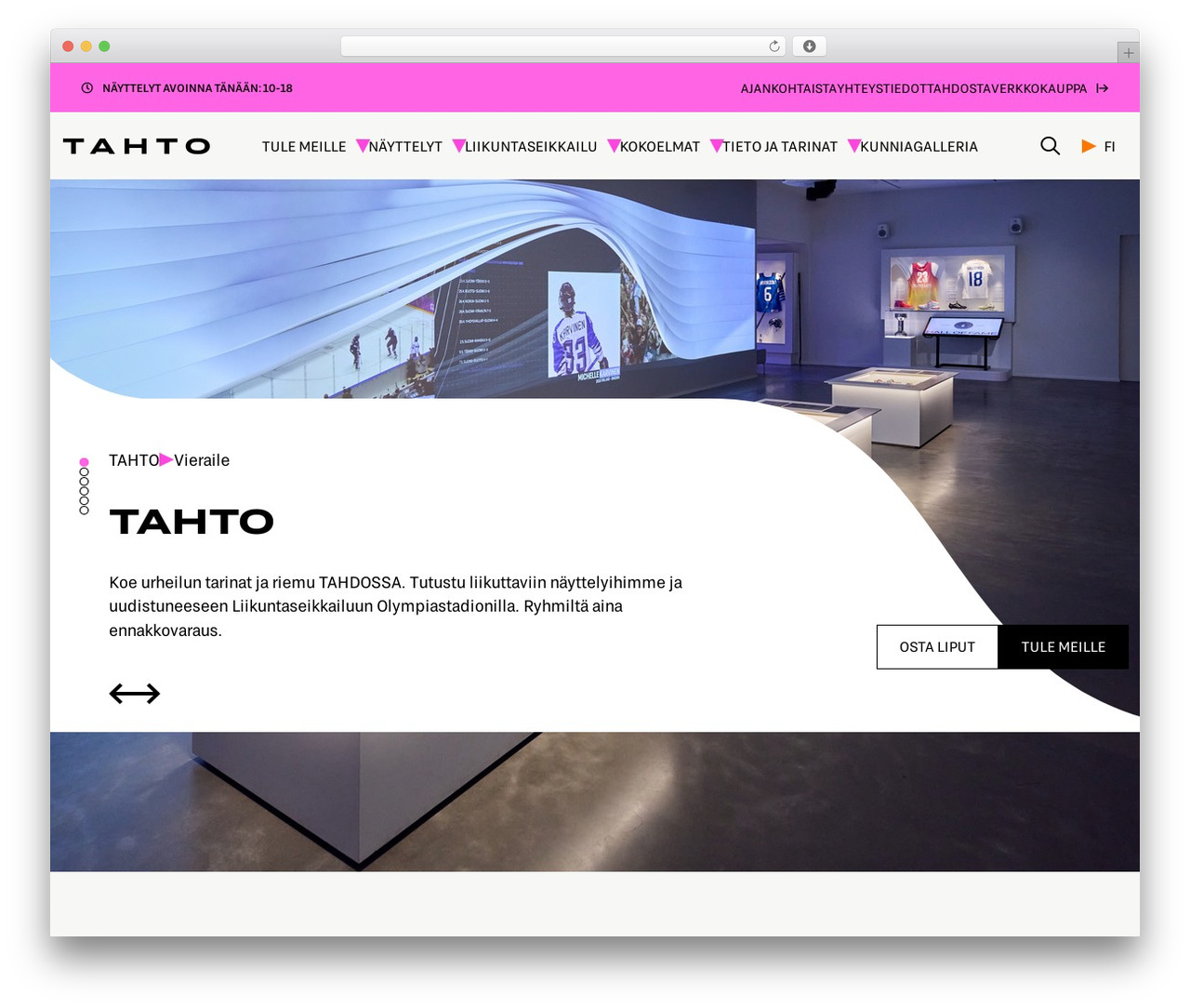Click the arrow icon after VERKKOKAUPPA
Viewport: 1190px width, 1008px height.
coord(1102,88)
